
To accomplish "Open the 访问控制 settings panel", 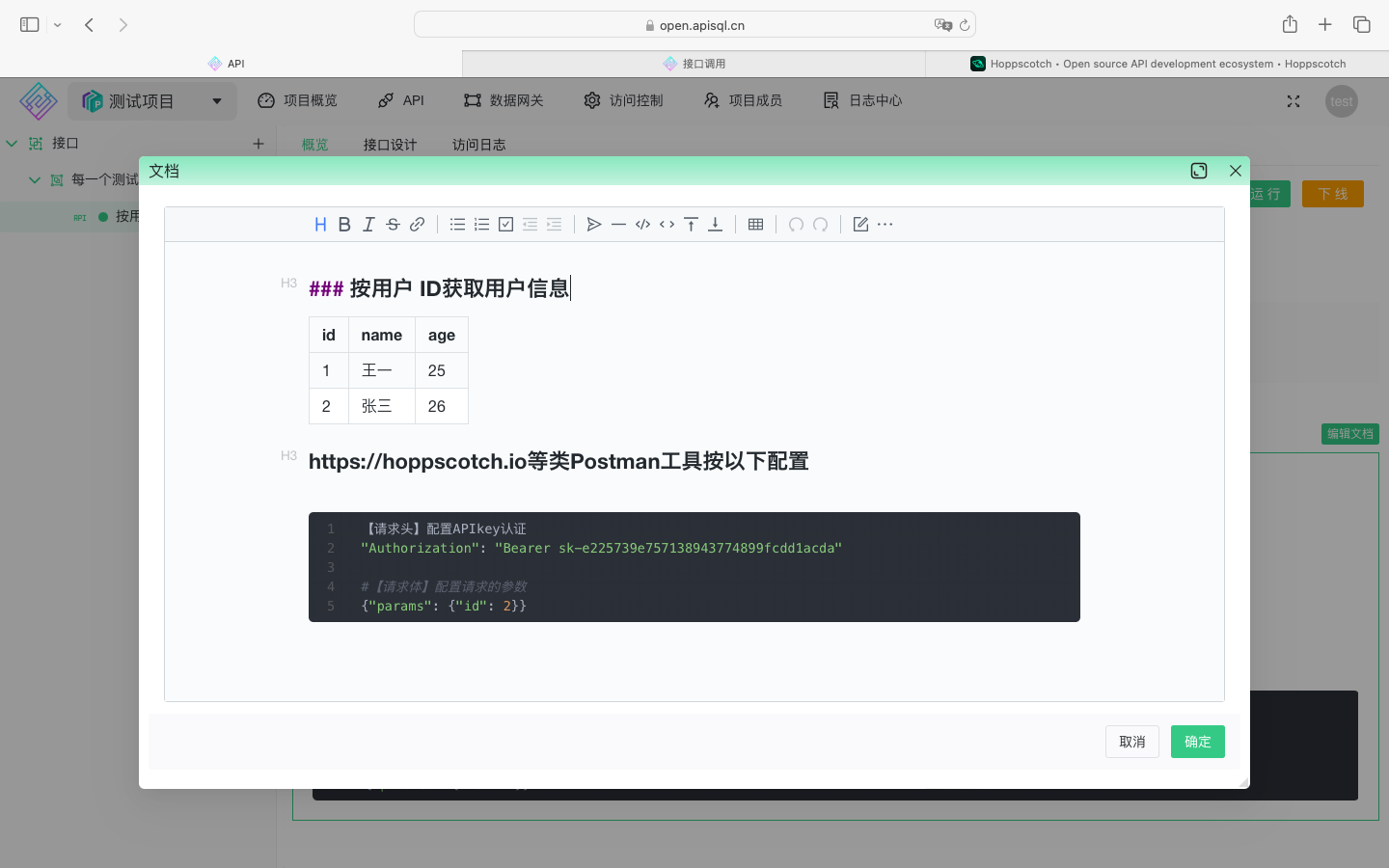I will pos(623,99).
